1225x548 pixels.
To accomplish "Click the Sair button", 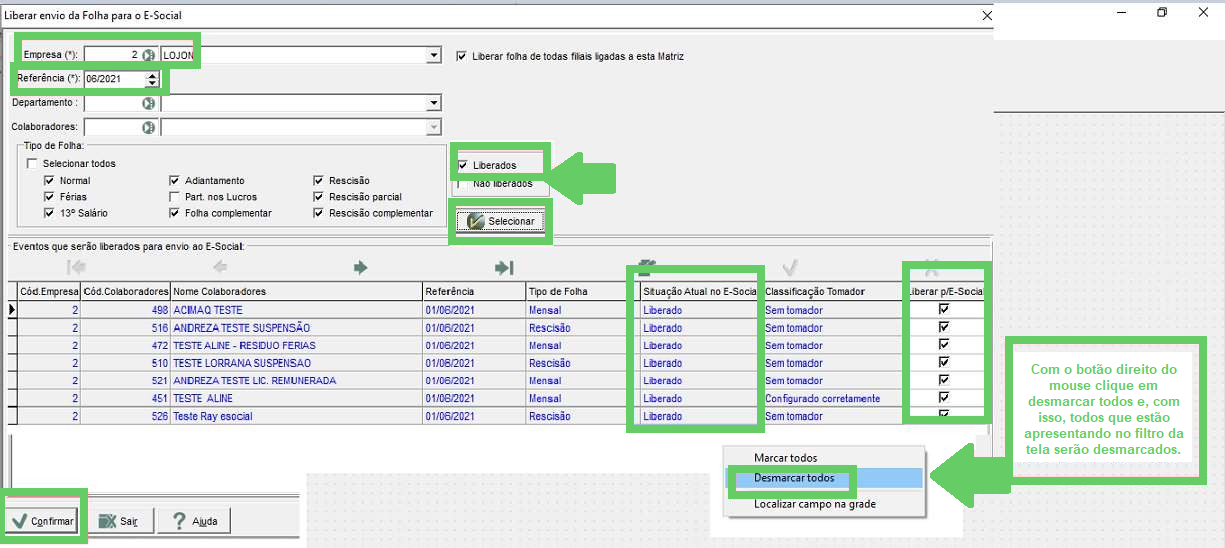I will tap(119, 521).
